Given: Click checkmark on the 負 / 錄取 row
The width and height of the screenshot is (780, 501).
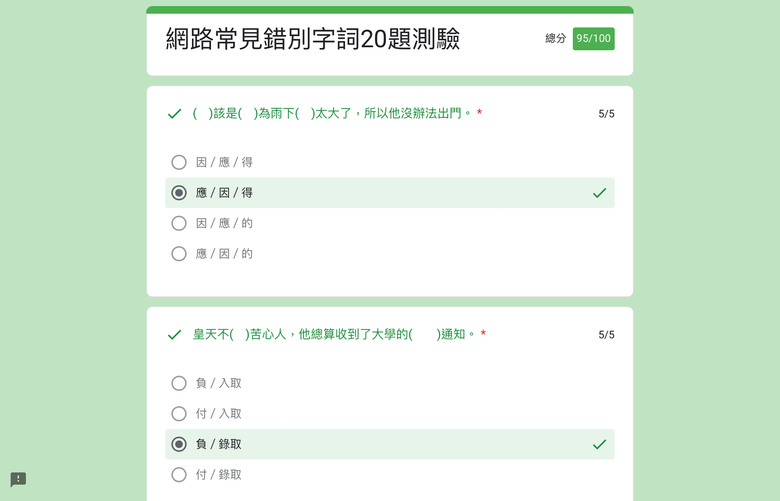Looking at the screenshot, I should click(x=599, y=444).
